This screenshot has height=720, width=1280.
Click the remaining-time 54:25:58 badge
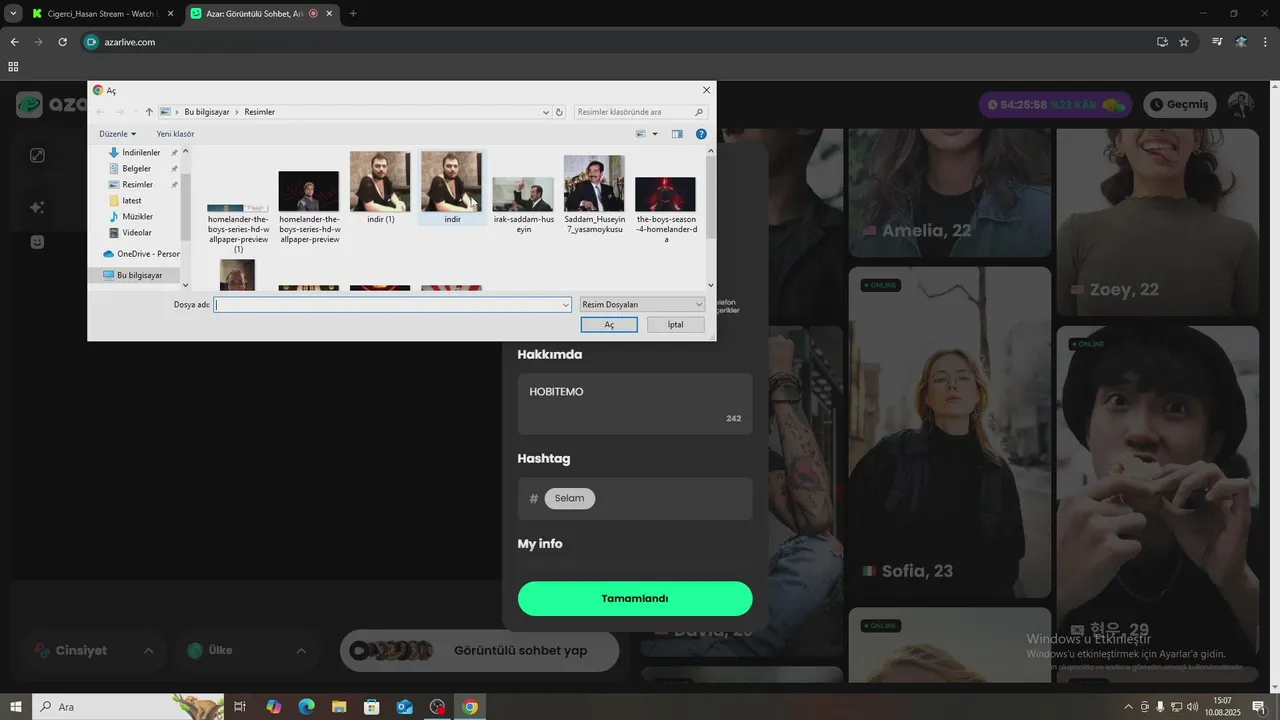pos(1055,104)
